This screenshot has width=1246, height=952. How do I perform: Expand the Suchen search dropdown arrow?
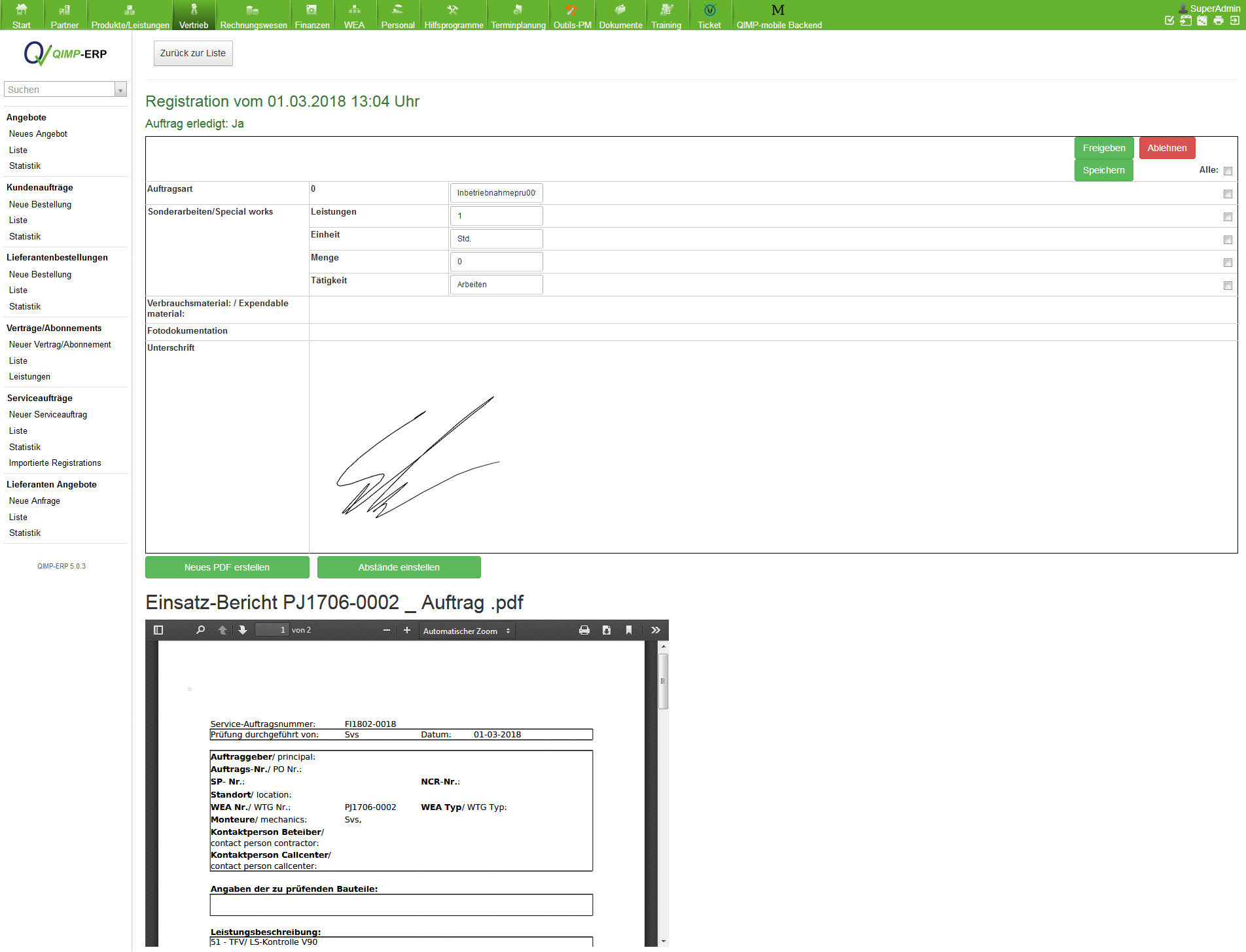tap(120, 90)
